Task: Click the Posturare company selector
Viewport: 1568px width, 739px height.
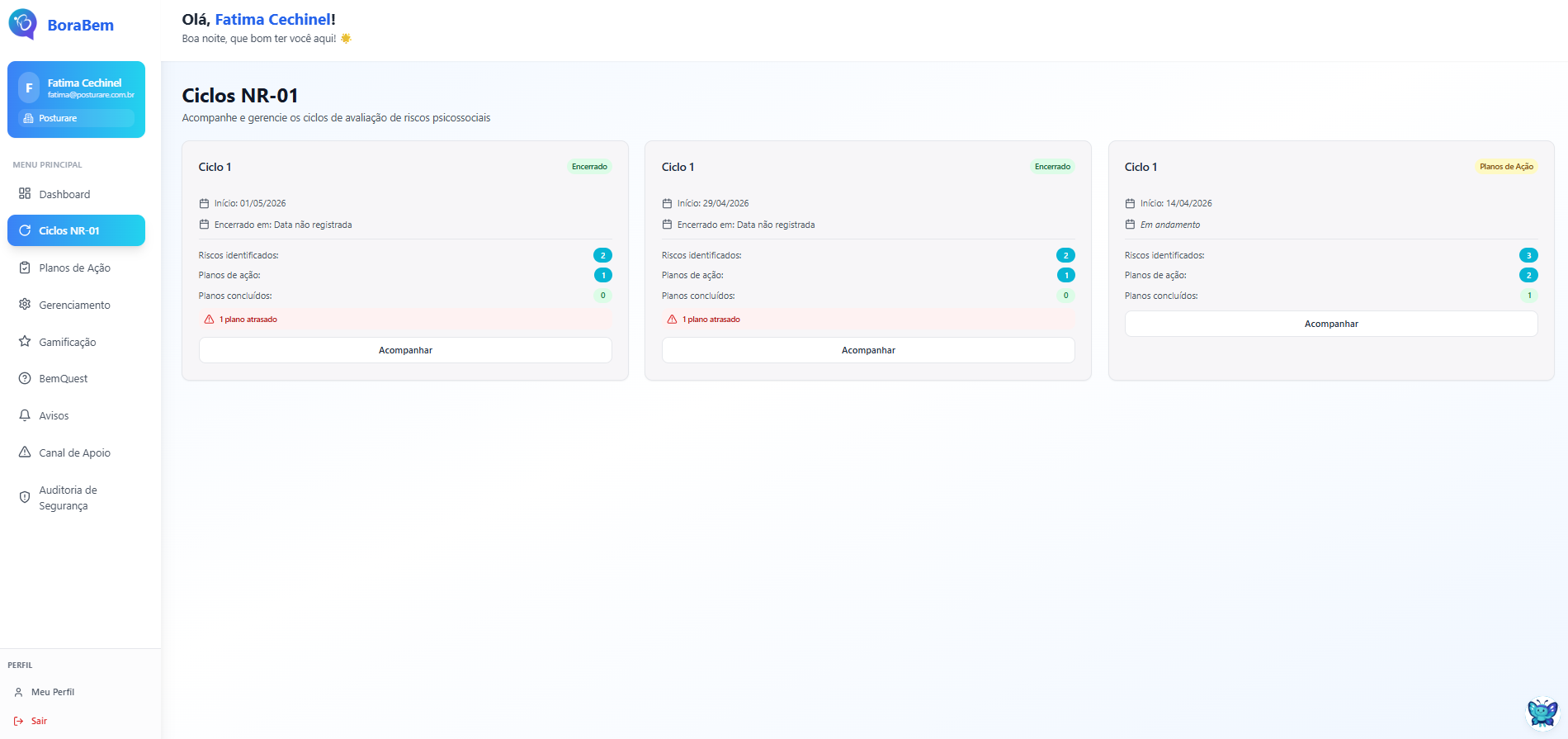Action: pos(76,118)
